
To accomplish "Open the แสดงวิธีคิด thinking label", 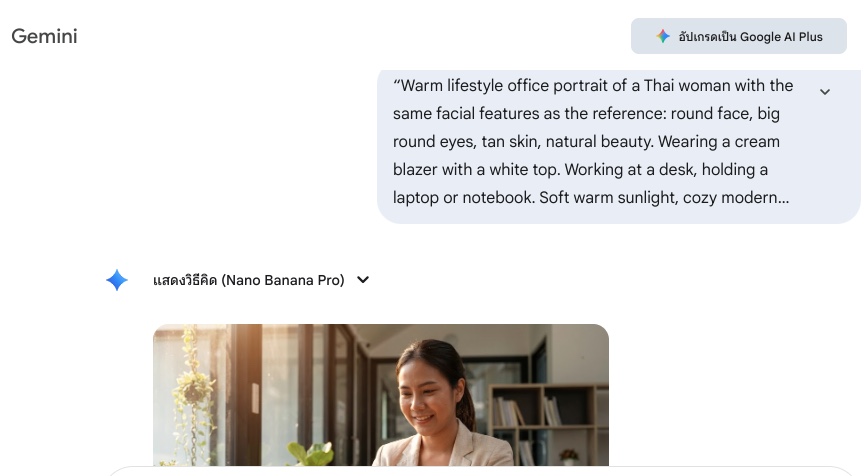I will (x=185, y=280).
